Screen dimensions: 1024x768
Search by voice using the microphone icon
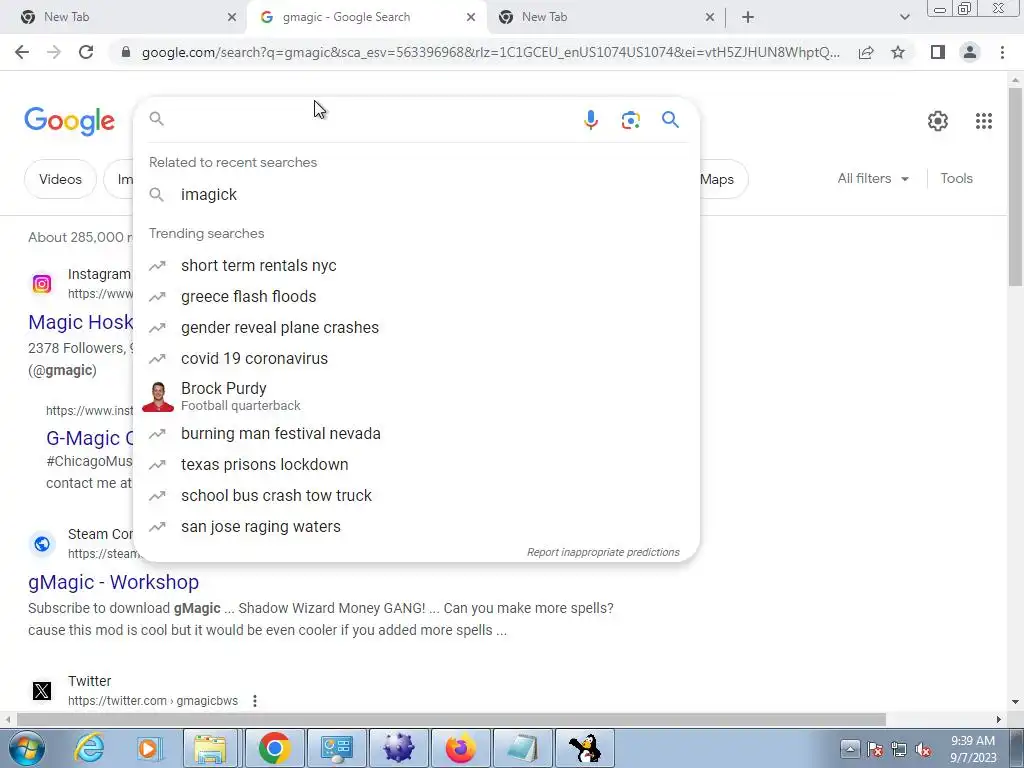pos(590,120)
